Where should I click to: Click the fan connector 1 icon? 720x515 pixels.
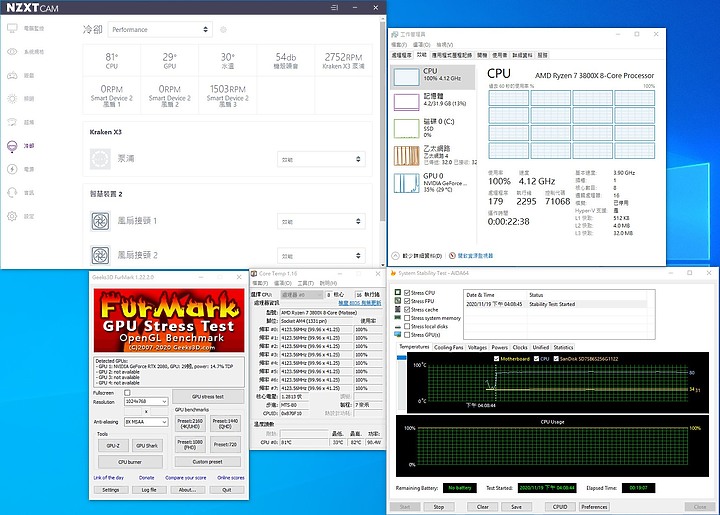100,221
